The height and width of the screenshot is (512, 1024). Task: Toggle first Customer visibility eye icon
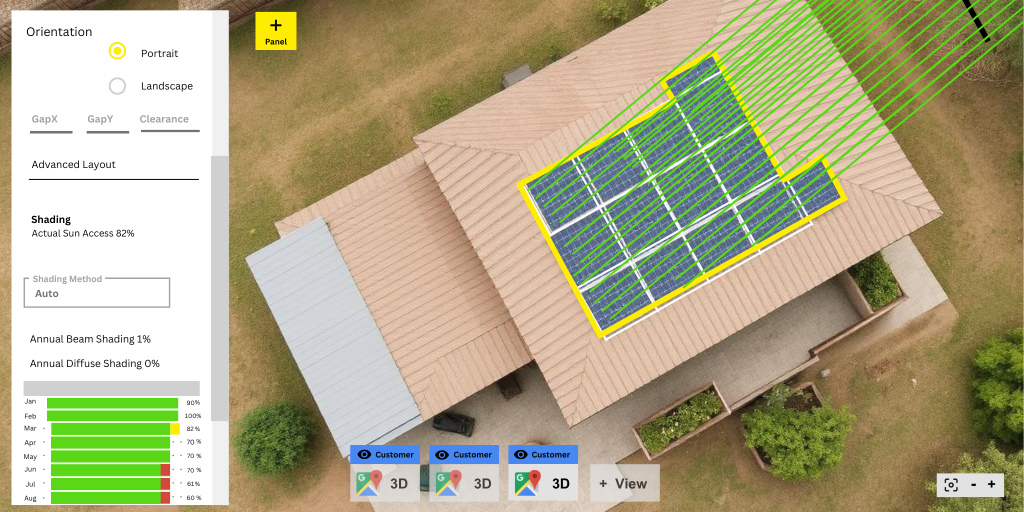point(364,455)
